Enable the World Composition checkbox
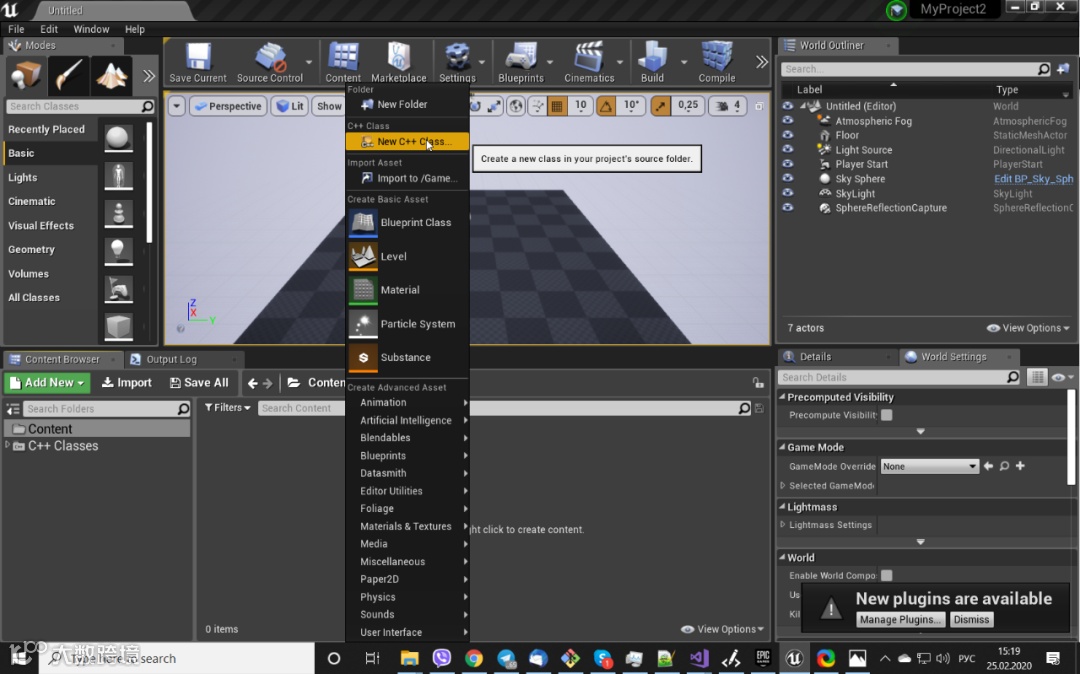This screenshot has width=1080, height=674. 886,575
